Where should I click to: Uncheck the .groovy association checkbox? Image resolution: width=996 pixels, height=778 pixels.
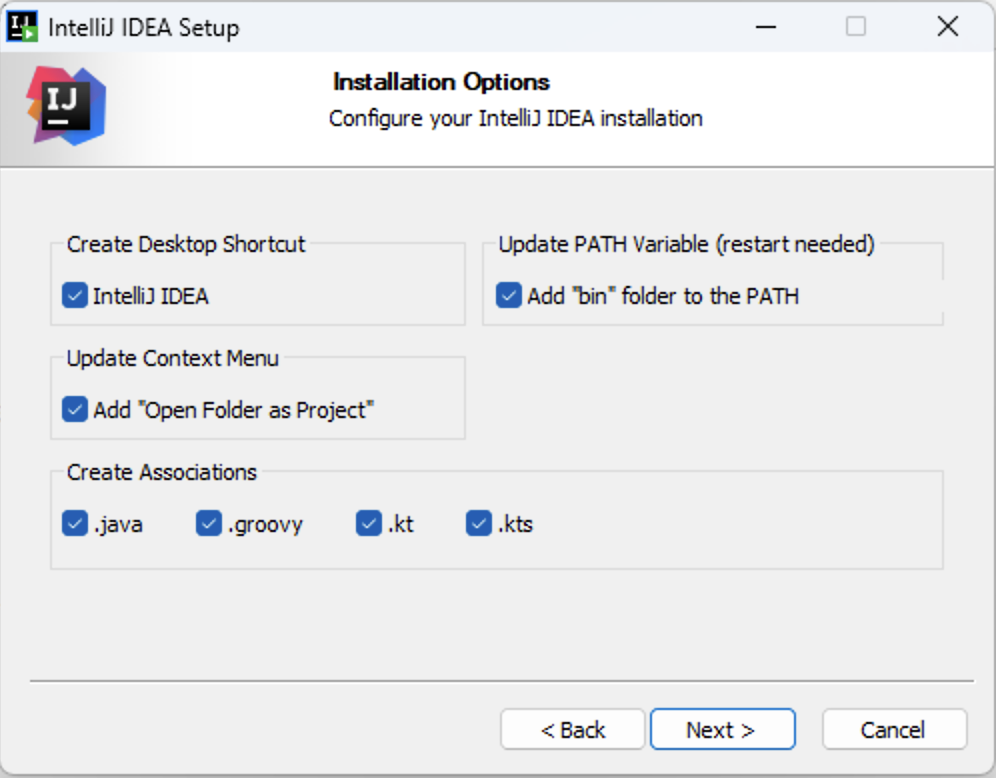209,524
